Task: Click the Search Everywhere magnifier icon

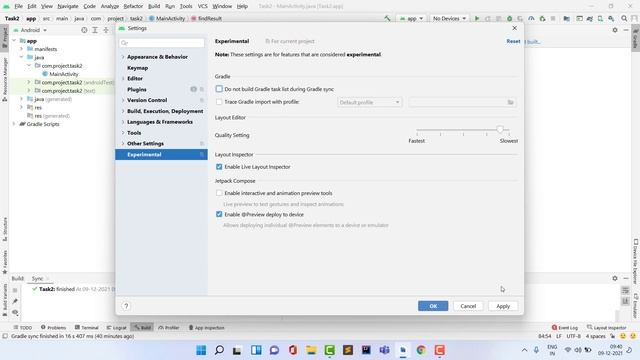Action: click(x=624, y=18)
